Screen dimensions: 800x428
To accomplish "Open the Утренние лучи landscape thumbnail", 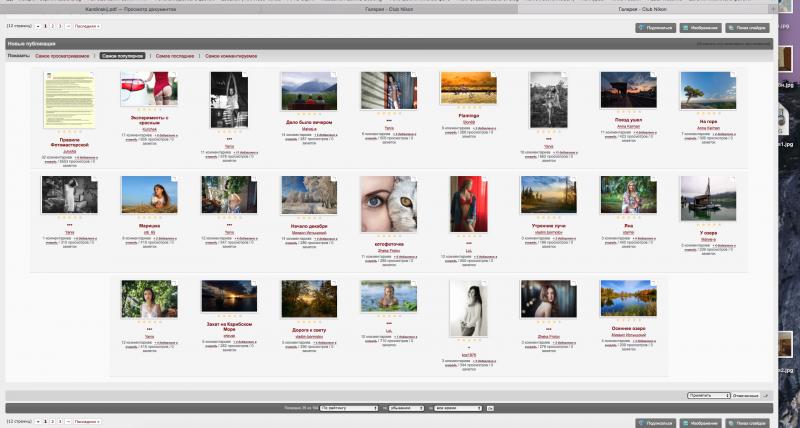I will [548, 195].
